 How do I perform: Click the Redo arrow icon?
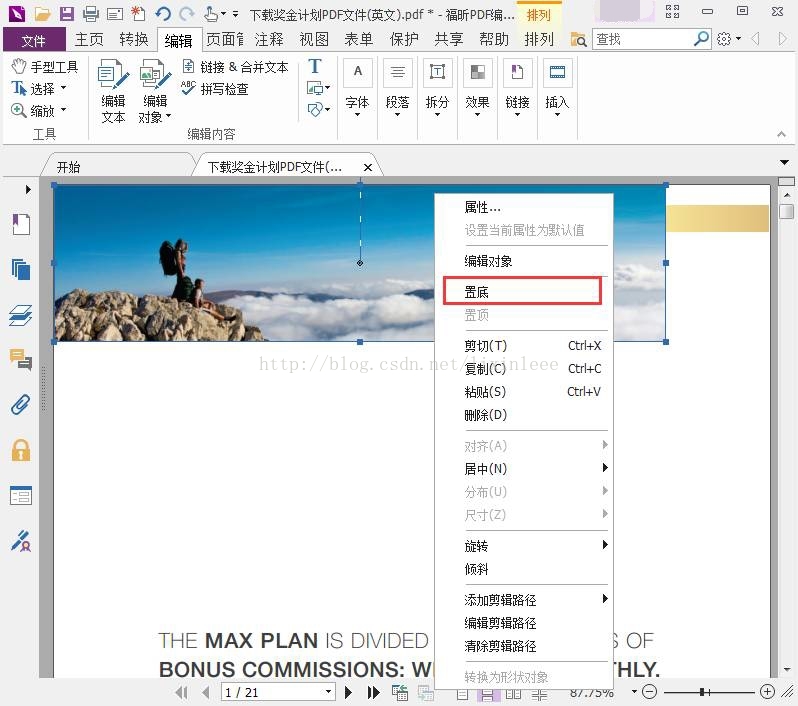(x=187, y=13)
